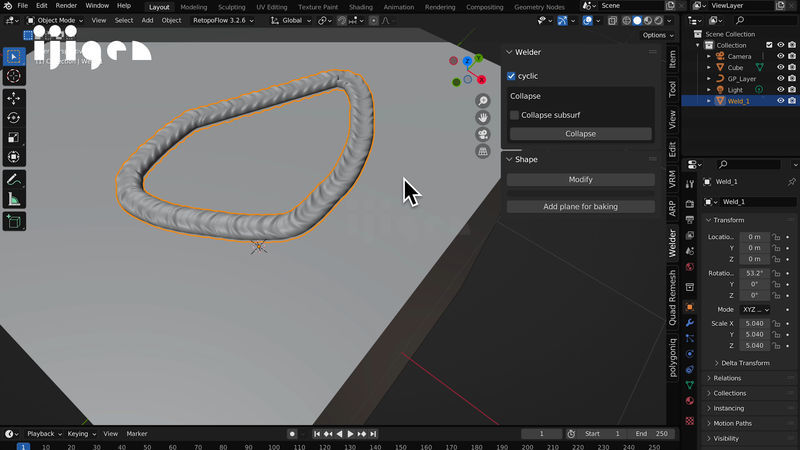Choose the Rotate tool

click(14, 118)
